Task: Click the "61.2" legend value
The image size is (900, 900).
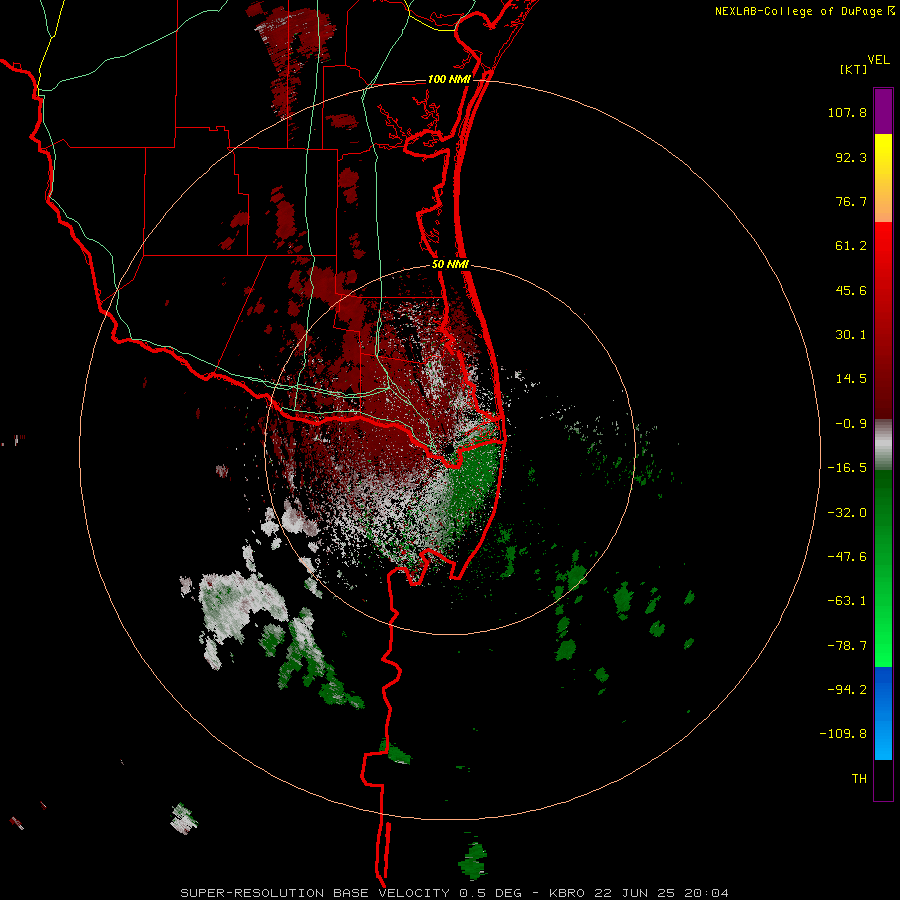Action: [851, 246]
